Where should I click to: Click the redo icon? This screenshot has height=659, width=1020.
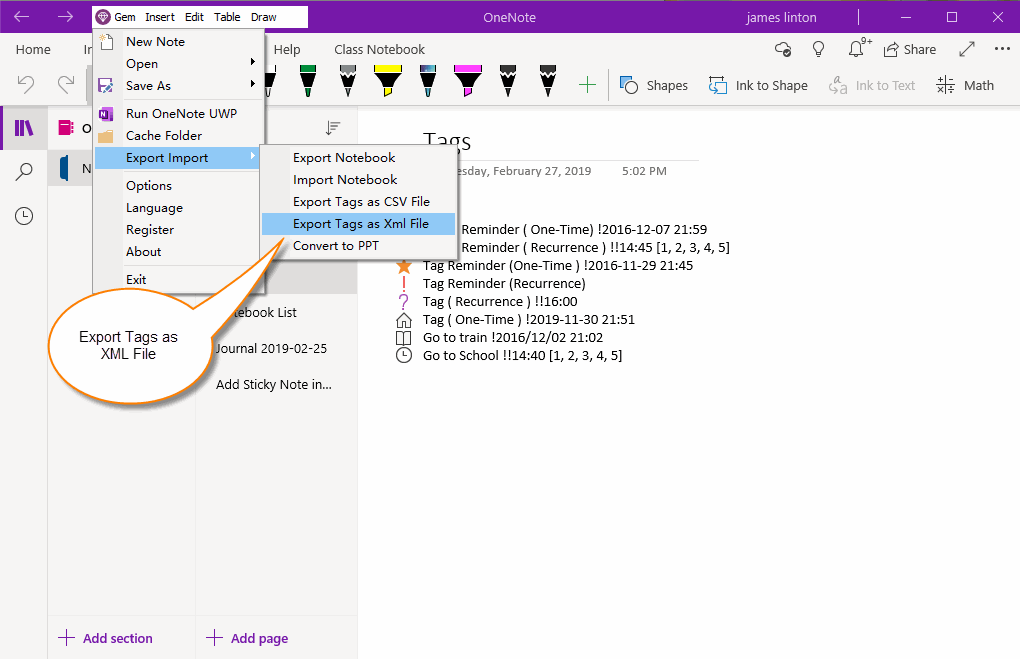point(66,84)
